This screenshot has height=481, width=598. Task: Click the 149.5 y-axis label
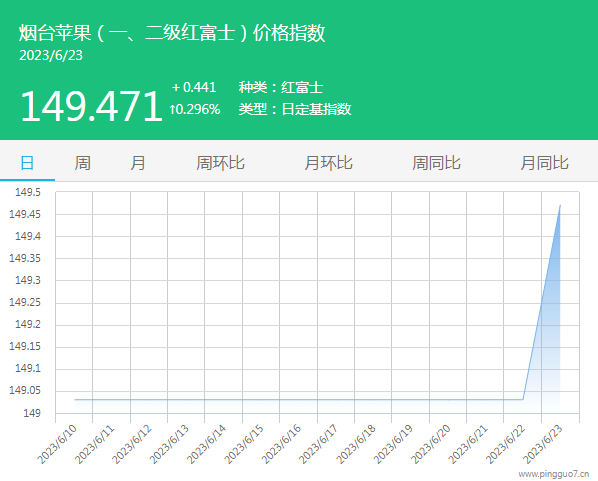(x=27, y=192)
